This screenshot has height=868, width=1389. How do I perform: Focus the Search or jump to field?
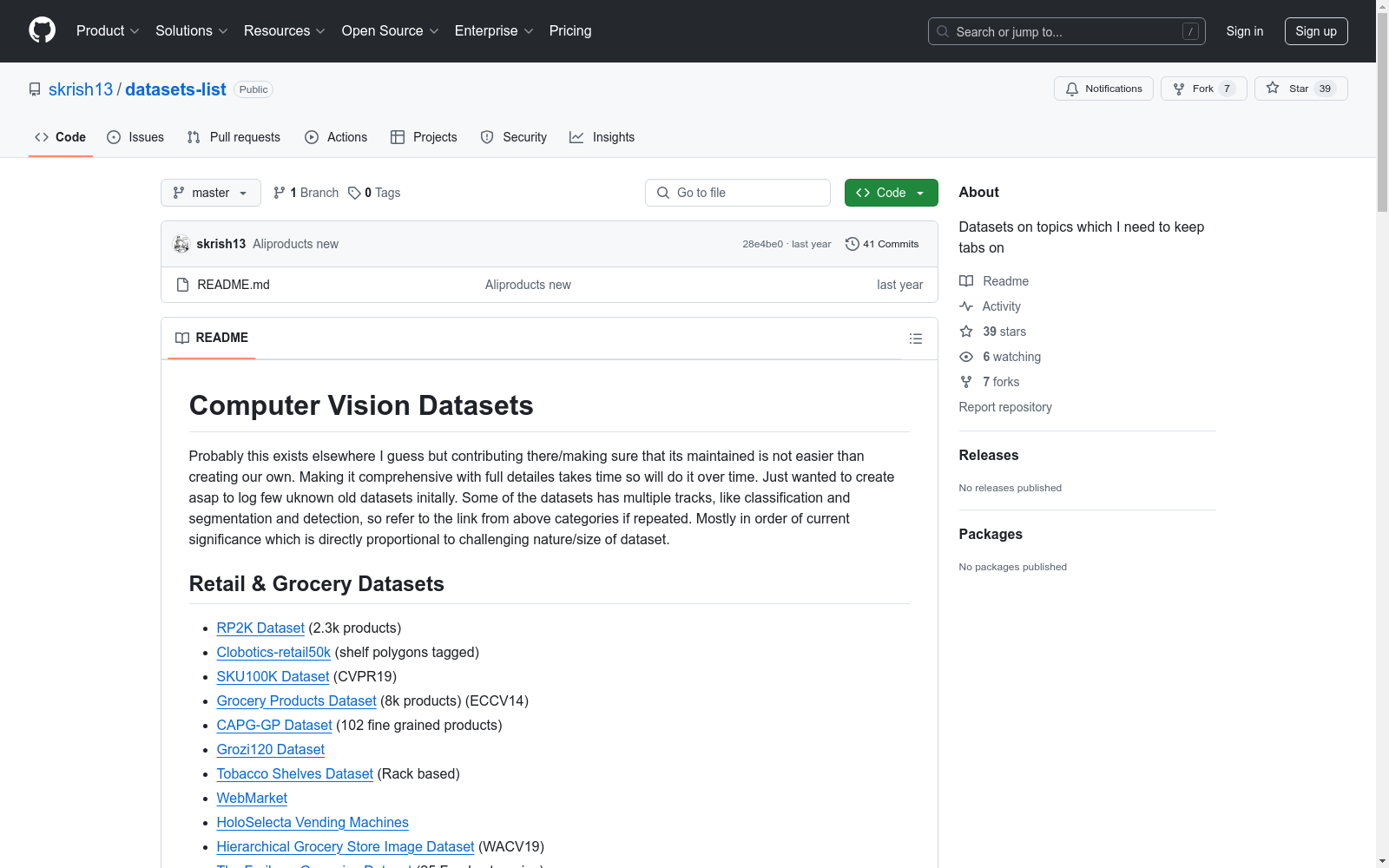pos(1066,31)
